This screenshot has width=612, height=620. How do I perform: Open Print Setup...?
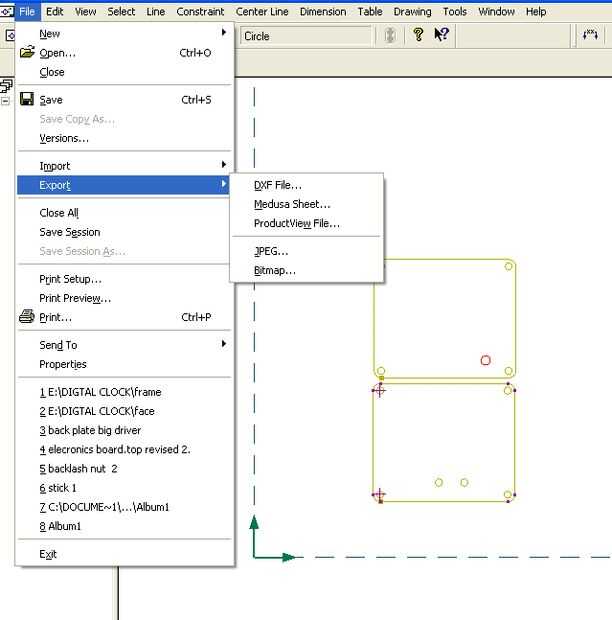[123, 279]
